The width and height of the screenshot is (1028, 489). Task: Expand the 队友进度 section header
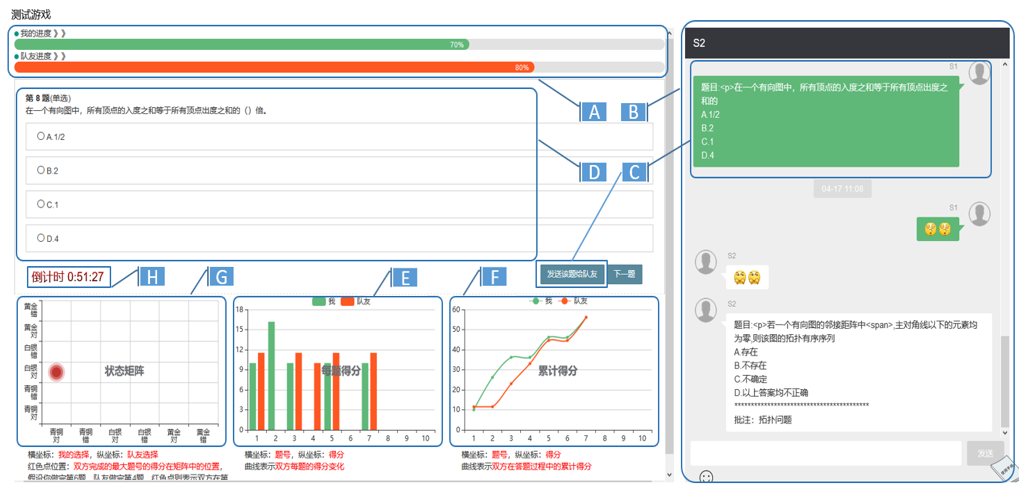point(41,56)
